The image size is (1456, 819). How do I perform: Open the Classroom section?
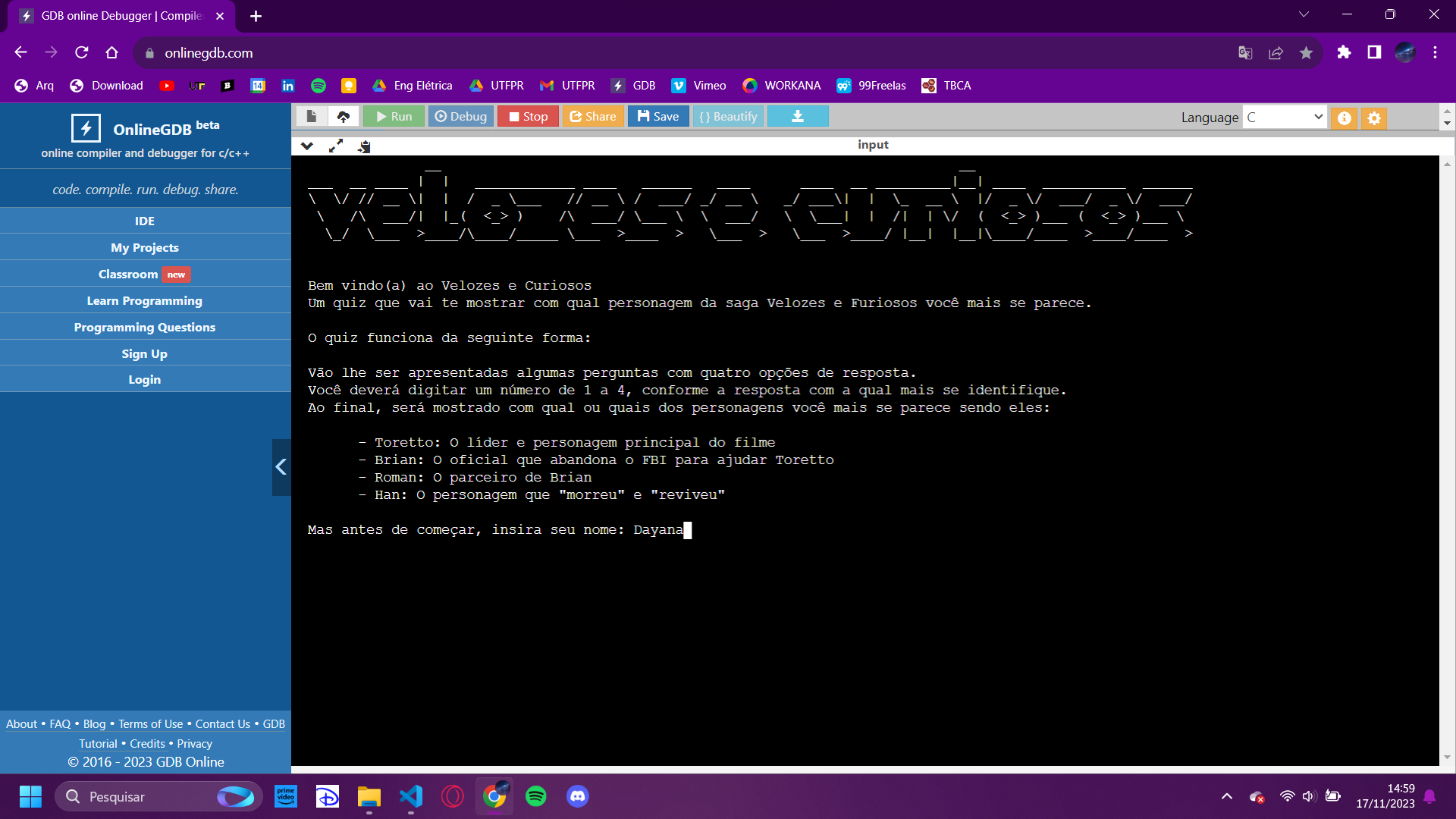point(145,274)
